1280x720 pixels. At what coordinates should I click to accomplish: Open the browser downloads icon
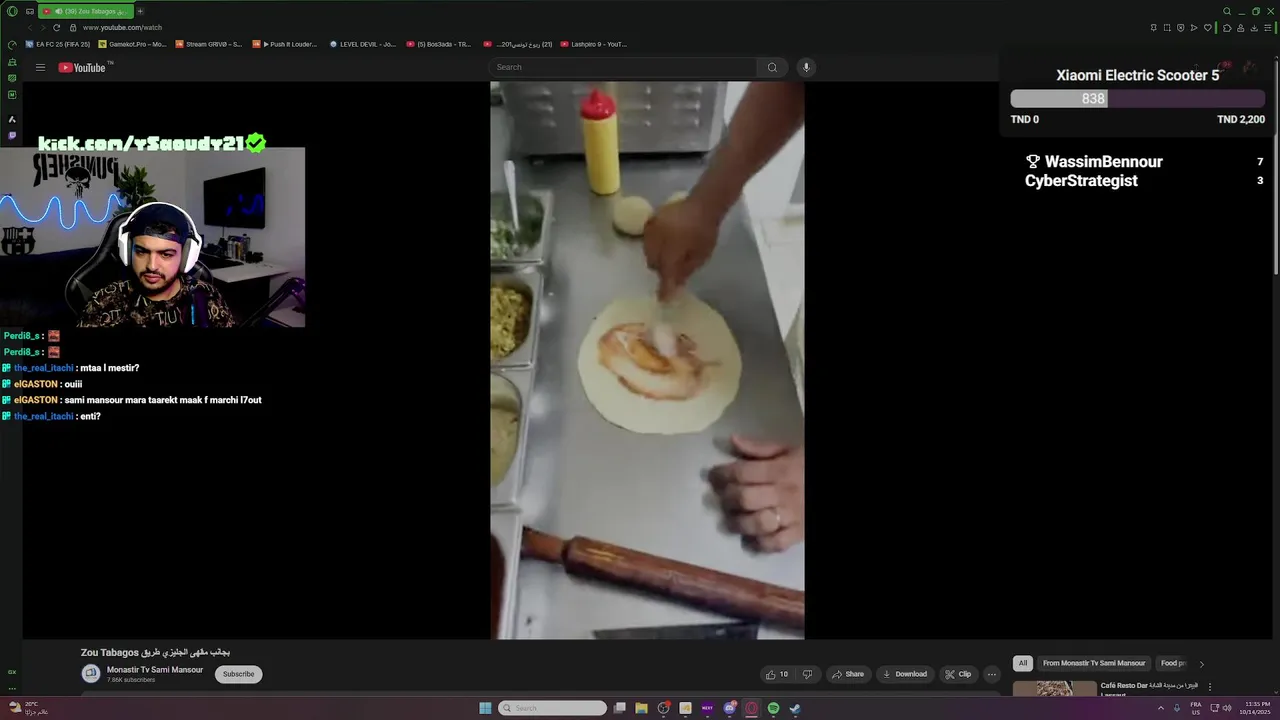point(1255,28)
